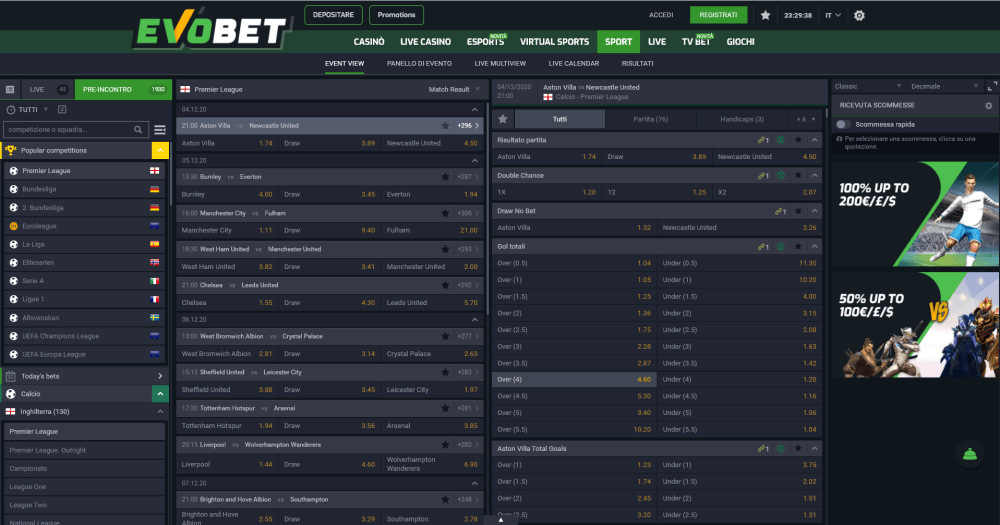Viewport: 1000px width, 525px height.
Task: Star the Manchester City vs Fulham match
Action: [445, 213]
